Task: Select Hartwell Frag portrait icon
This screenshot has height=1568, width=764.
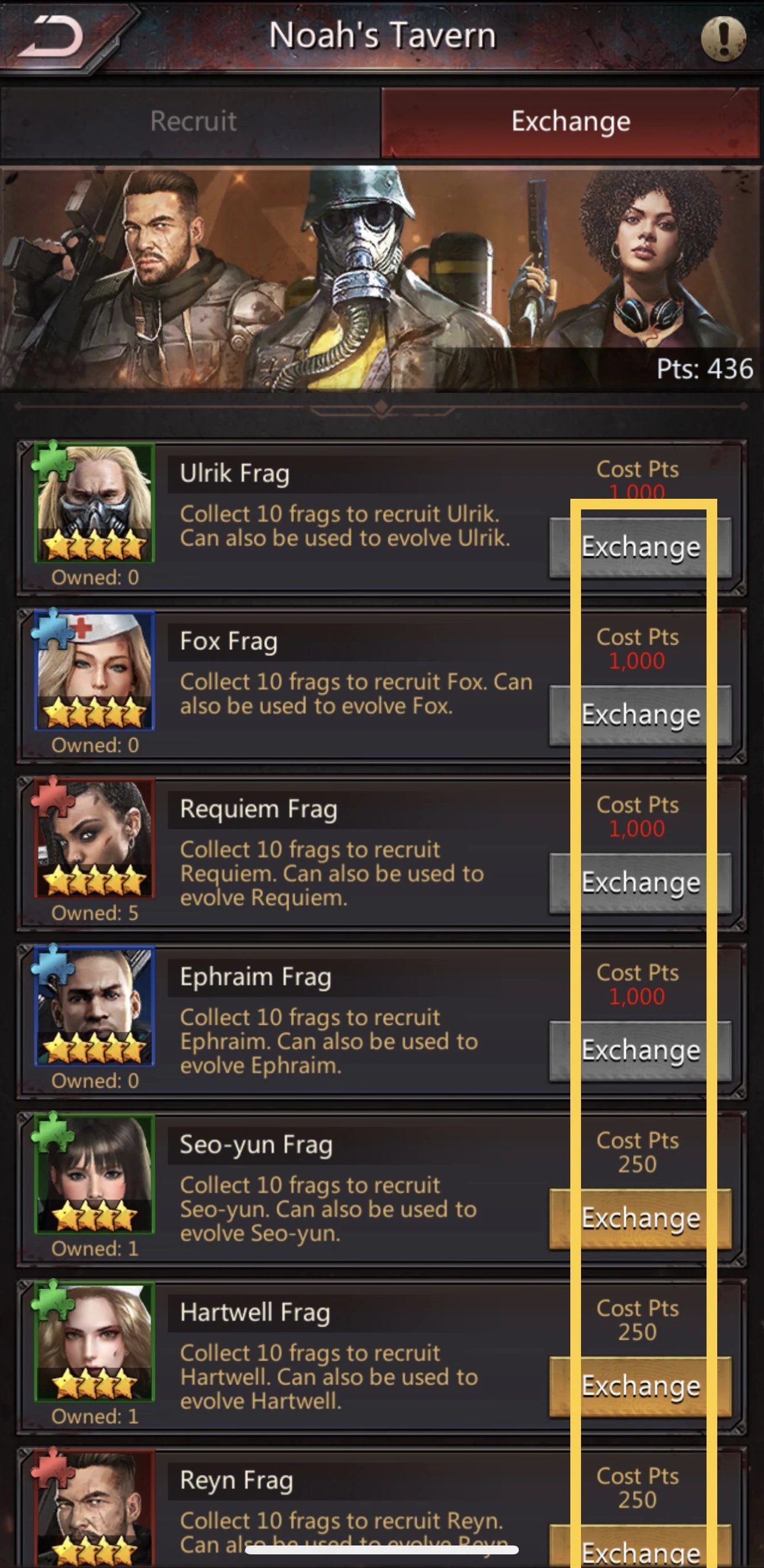Action: click(94, 1343)
